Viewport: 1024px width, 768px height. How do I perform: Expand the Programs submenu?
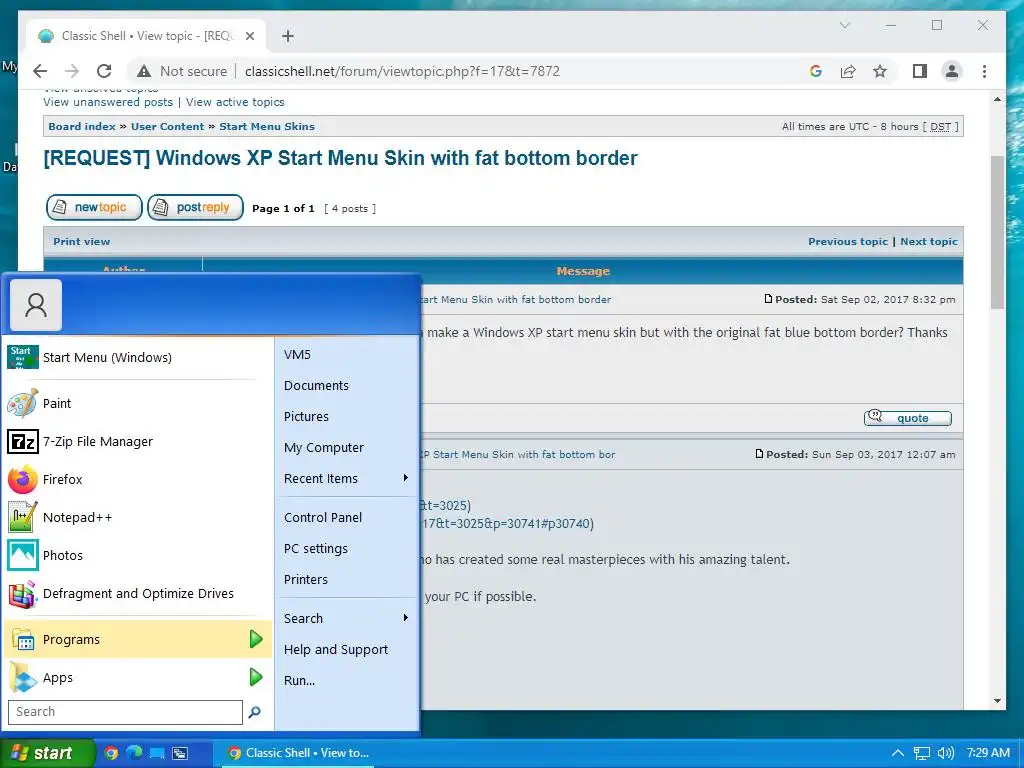point(137,639)
